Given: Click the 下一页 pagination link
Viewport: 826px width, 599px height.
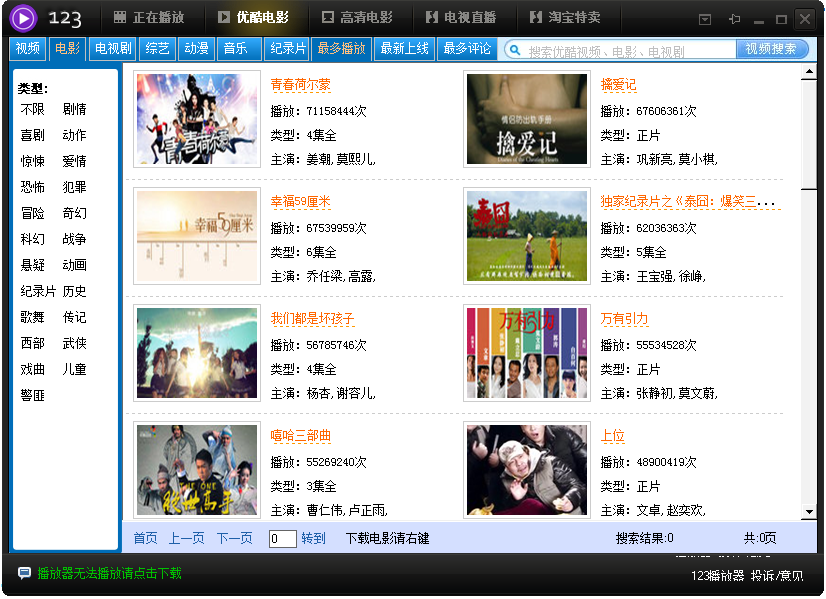Looking at the screenshot, I should [x=234, y=538].
